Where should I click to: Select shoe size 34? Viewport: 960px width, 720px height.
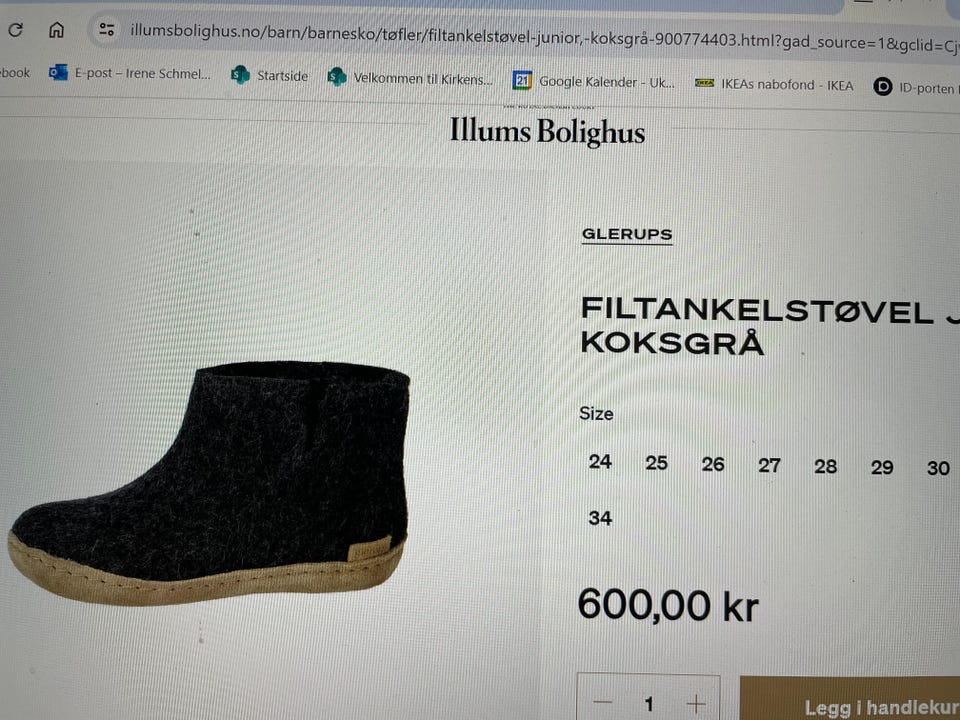pos(600,518)
